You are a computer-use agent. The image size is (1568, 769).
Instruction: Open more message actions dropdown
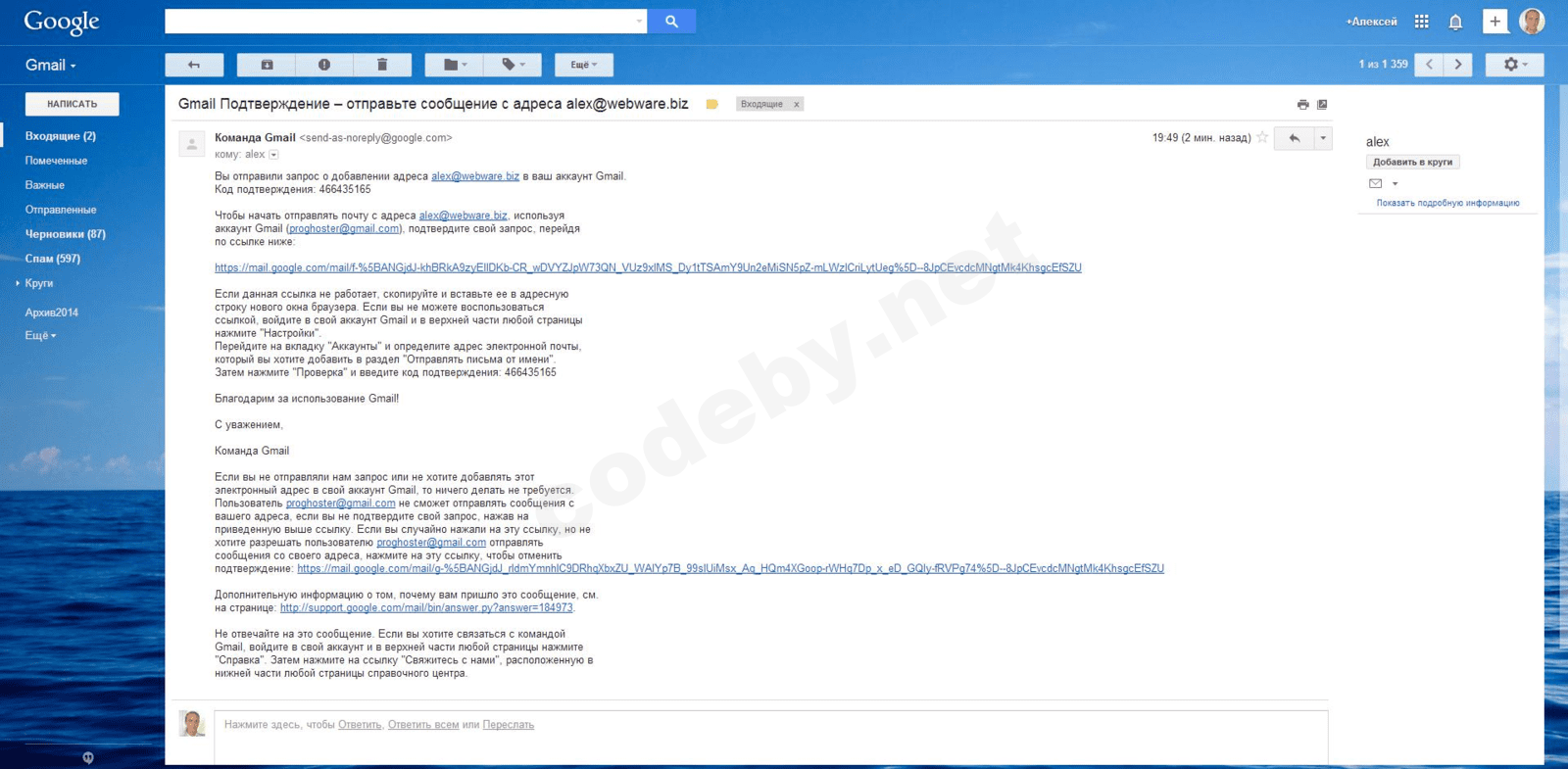pyautogui.click(x=1323, y=138)
